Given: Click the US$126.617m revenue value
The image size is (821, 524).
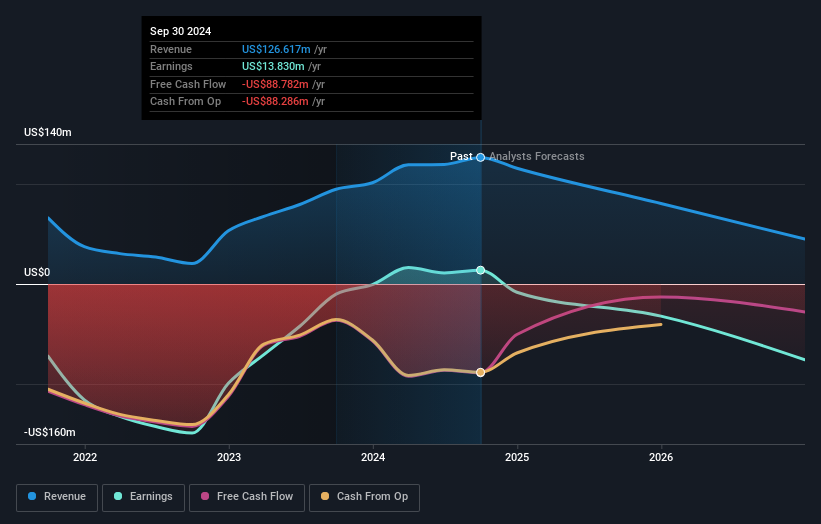Looking at the screenshot, I should 276,49.
